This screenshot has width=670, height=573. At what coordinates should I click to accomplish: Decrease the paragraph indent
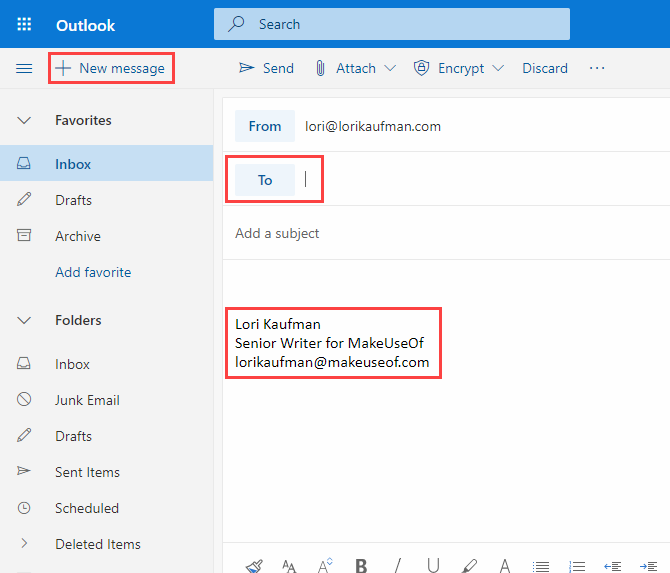tap(613, 565)
